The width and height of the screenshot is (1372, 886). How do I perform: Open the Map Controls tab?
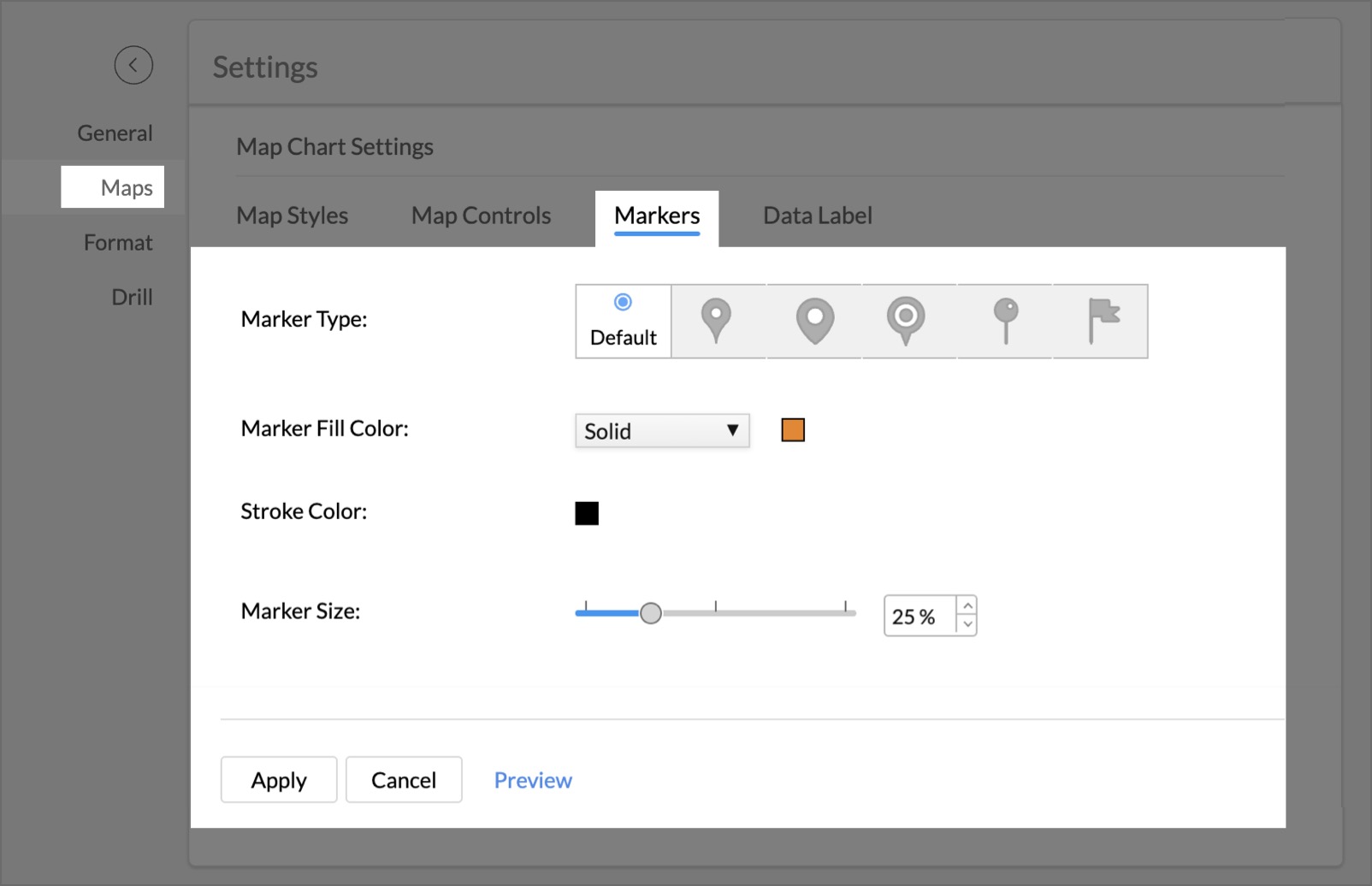tap(481, 216)
